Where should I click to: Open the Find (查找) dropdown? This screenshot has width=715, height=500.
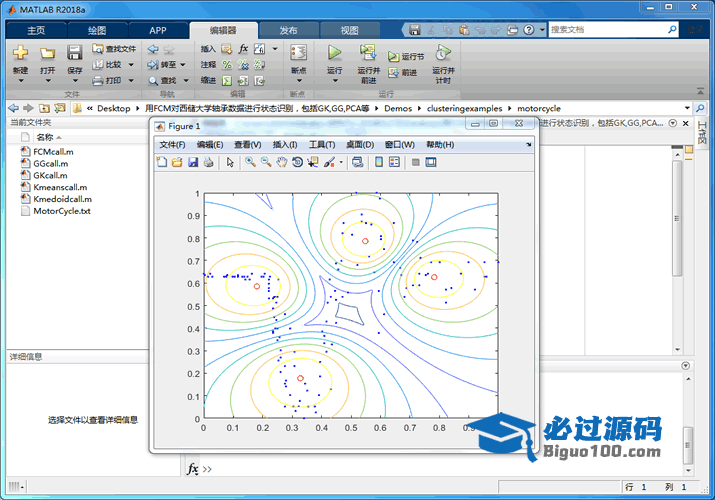(x=186, y=81)
